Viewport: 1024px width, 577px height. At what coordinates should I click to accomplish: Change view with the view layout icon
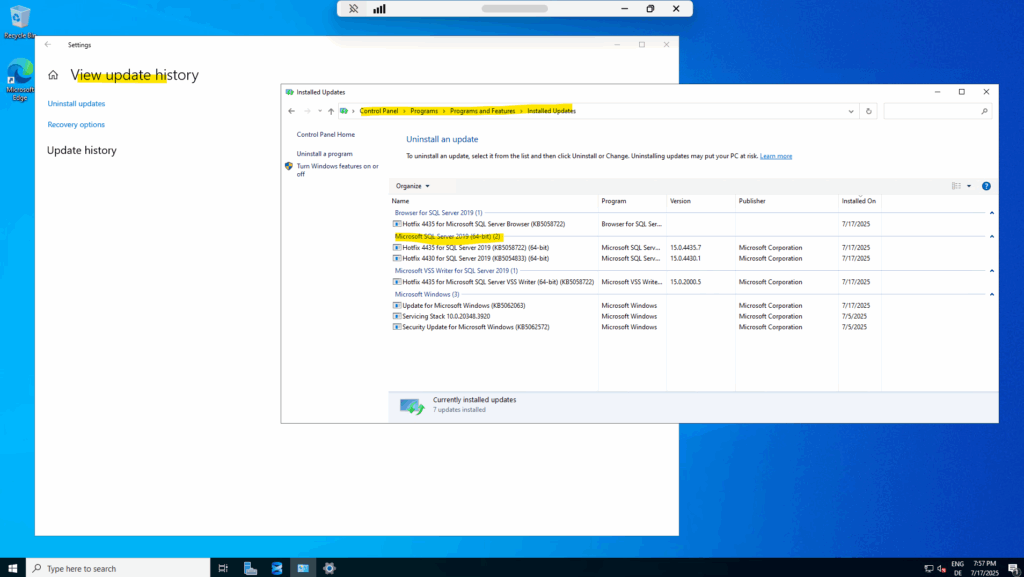[x=956, y=186]
